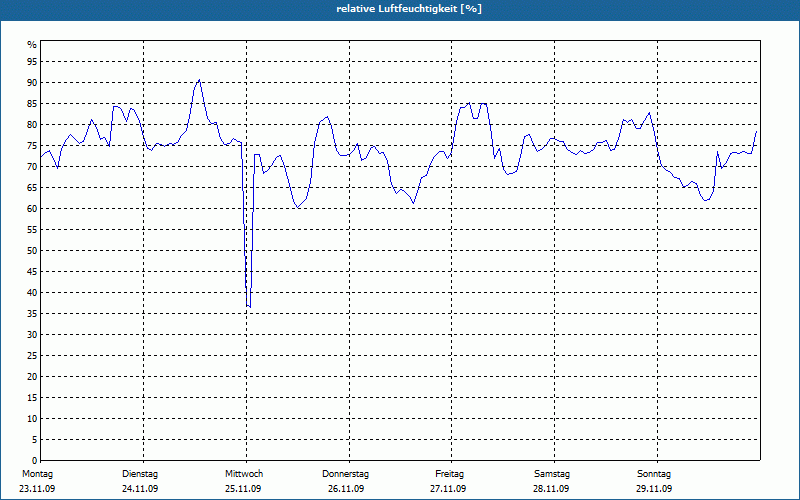Select the date '26.11.09'
Screen dimensions: 800x500
point(346,489)
